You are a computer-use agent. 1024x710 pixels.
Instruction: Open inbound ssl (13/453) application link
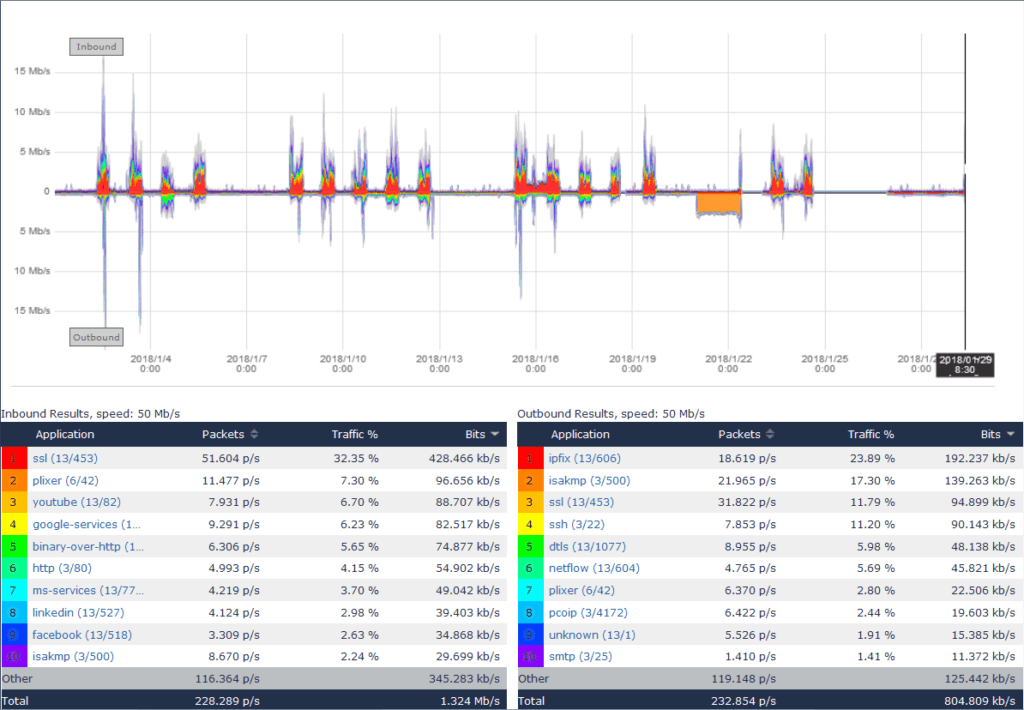click(65, 459)
